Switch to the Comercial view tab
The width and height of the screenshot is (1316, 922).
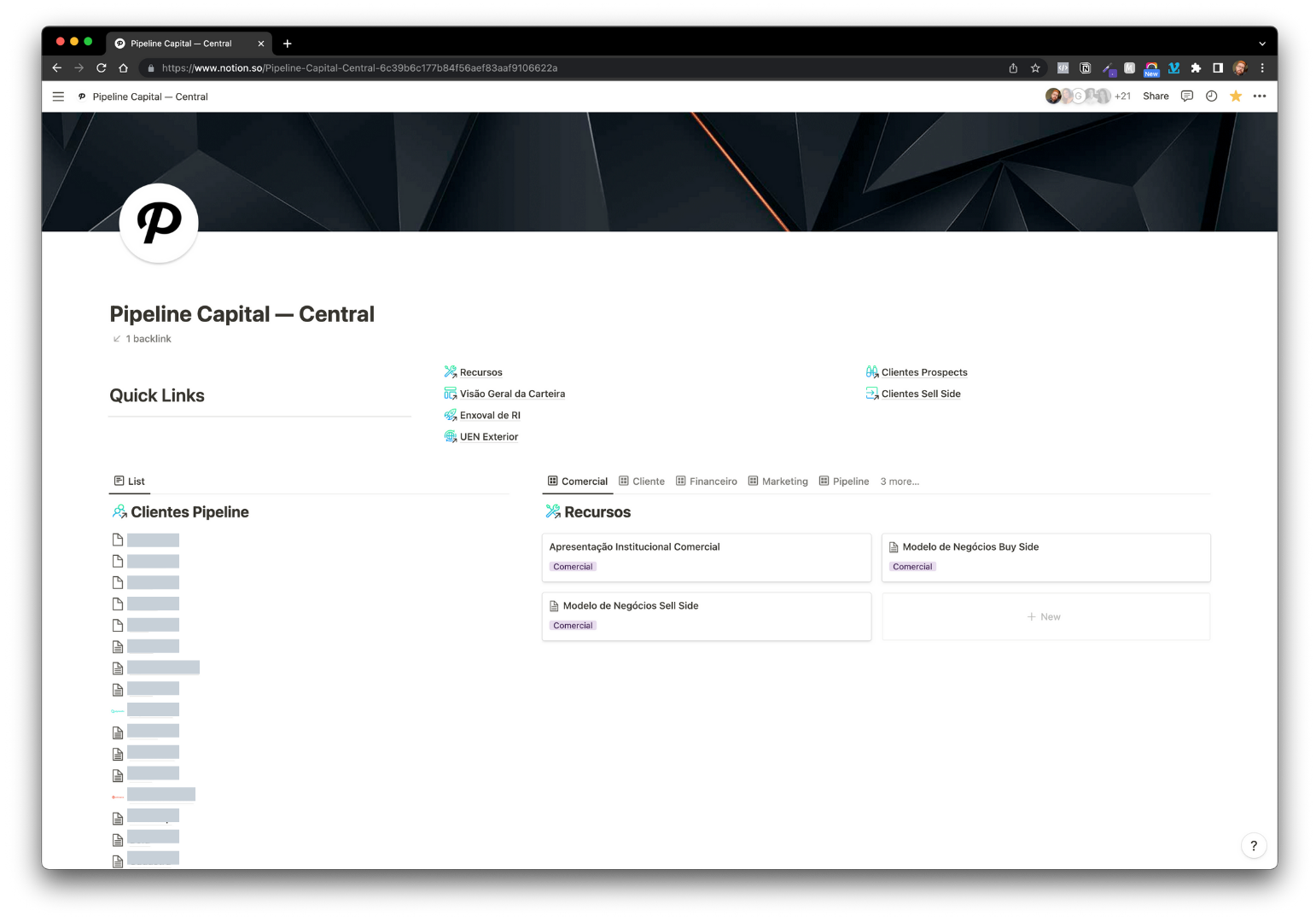(x=578, y=481)
